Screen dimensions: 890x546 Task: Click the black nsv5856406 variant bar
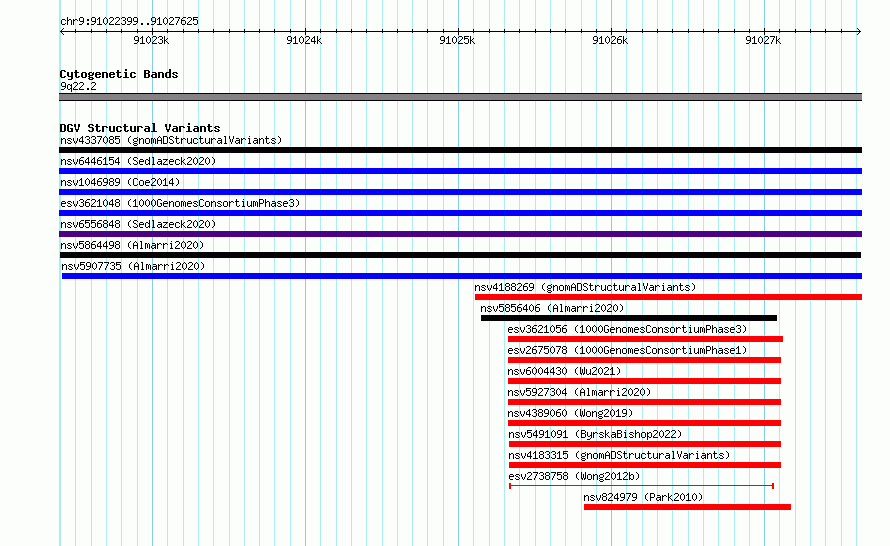point(629,318)
